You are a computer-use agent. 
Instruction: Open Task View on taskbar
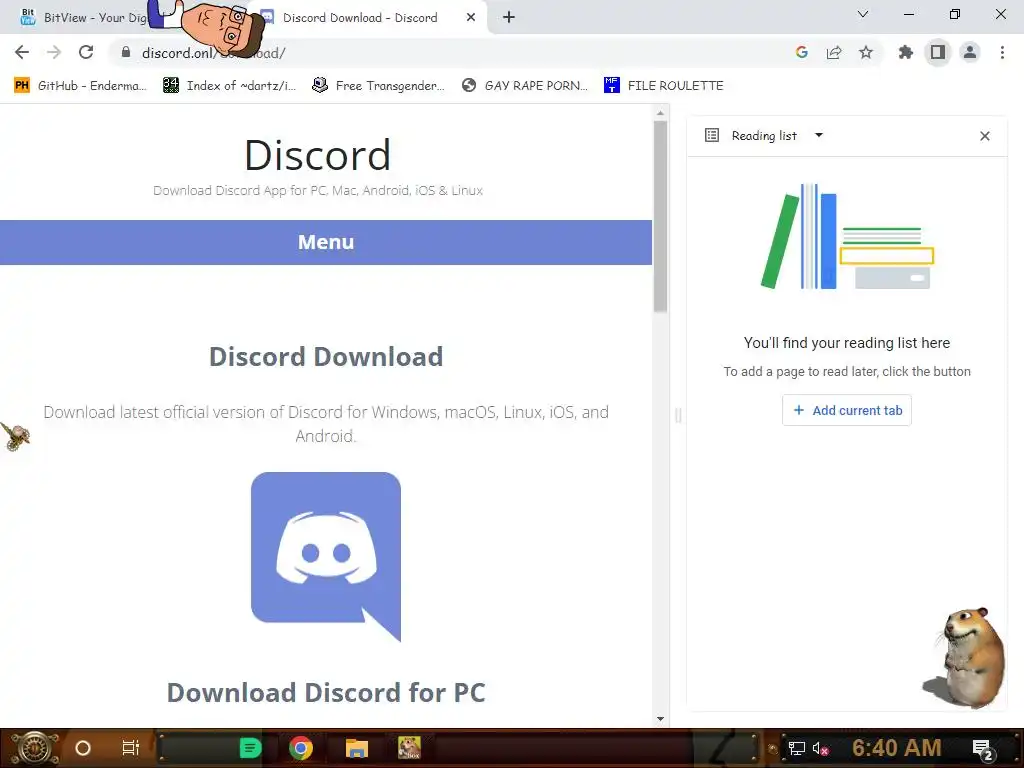(x=131, y=748)
